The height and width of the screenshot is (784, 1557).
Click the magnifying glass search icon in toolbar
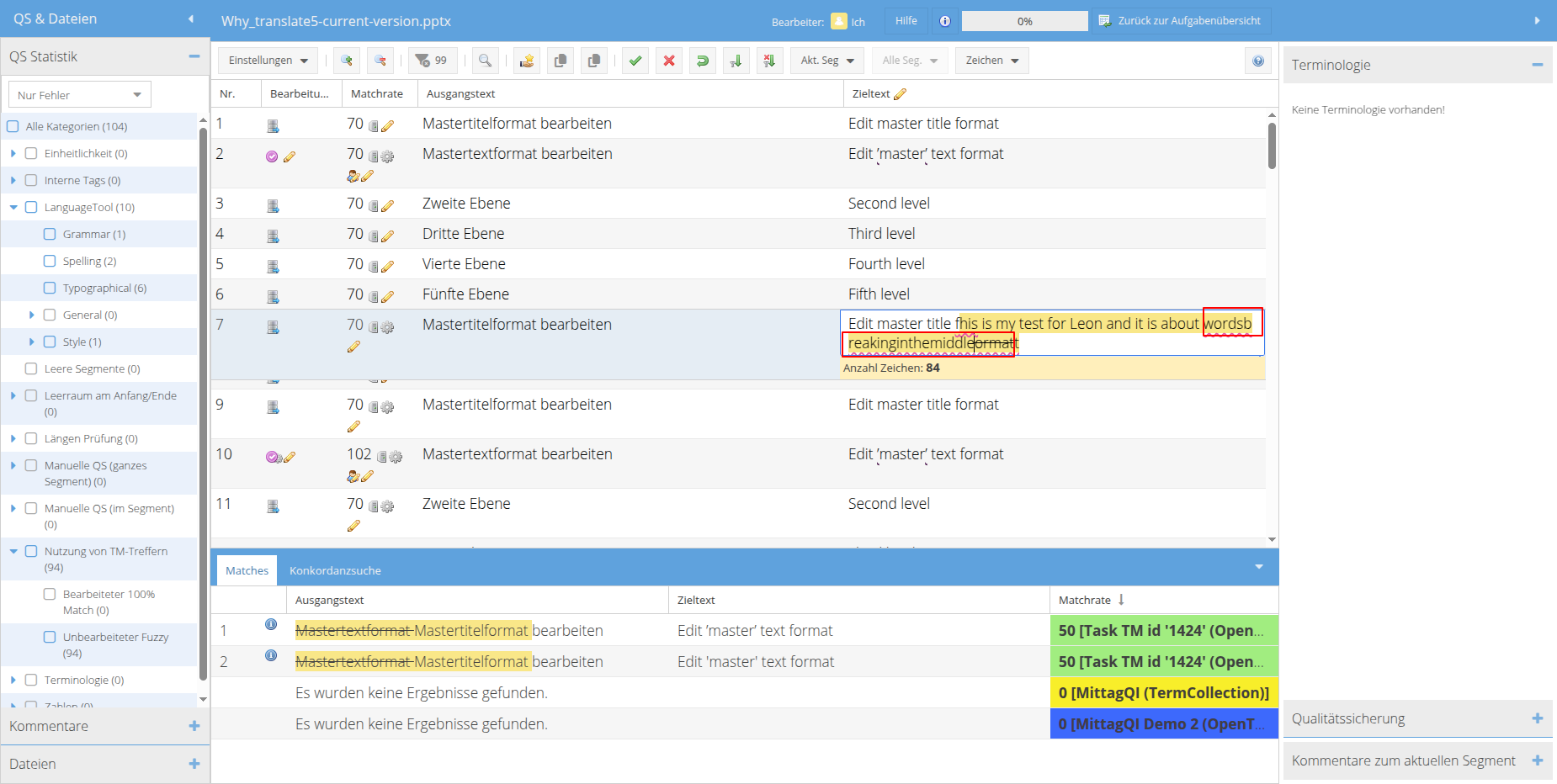(x=485, y=61)
